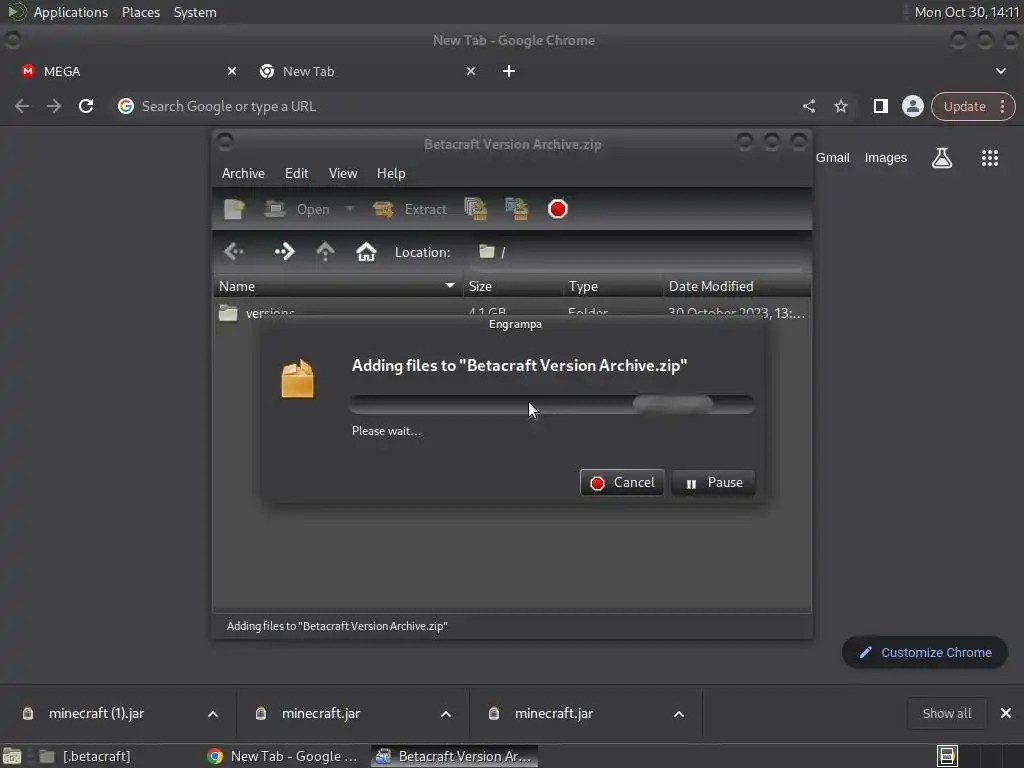
Task: Click Chrome's forward navigation arrow
Action: click(54, 106)
